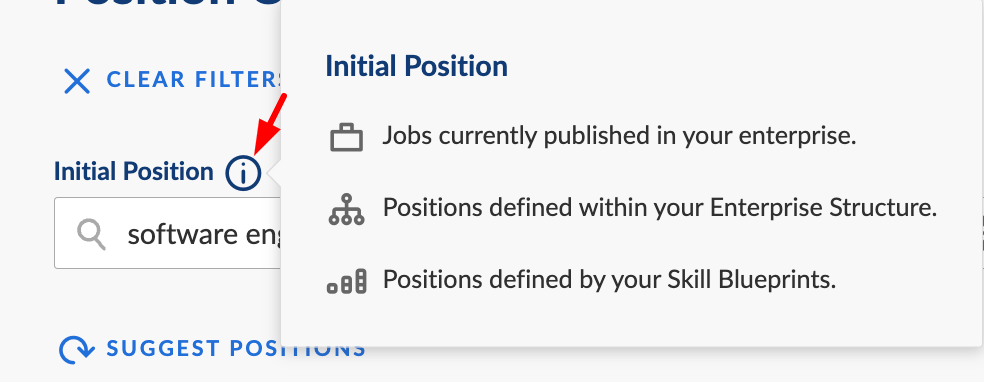Click the 'software eng' text in search box
This screenshot has width=984, height=382.
pyautogui.click(x=204, y=235)
